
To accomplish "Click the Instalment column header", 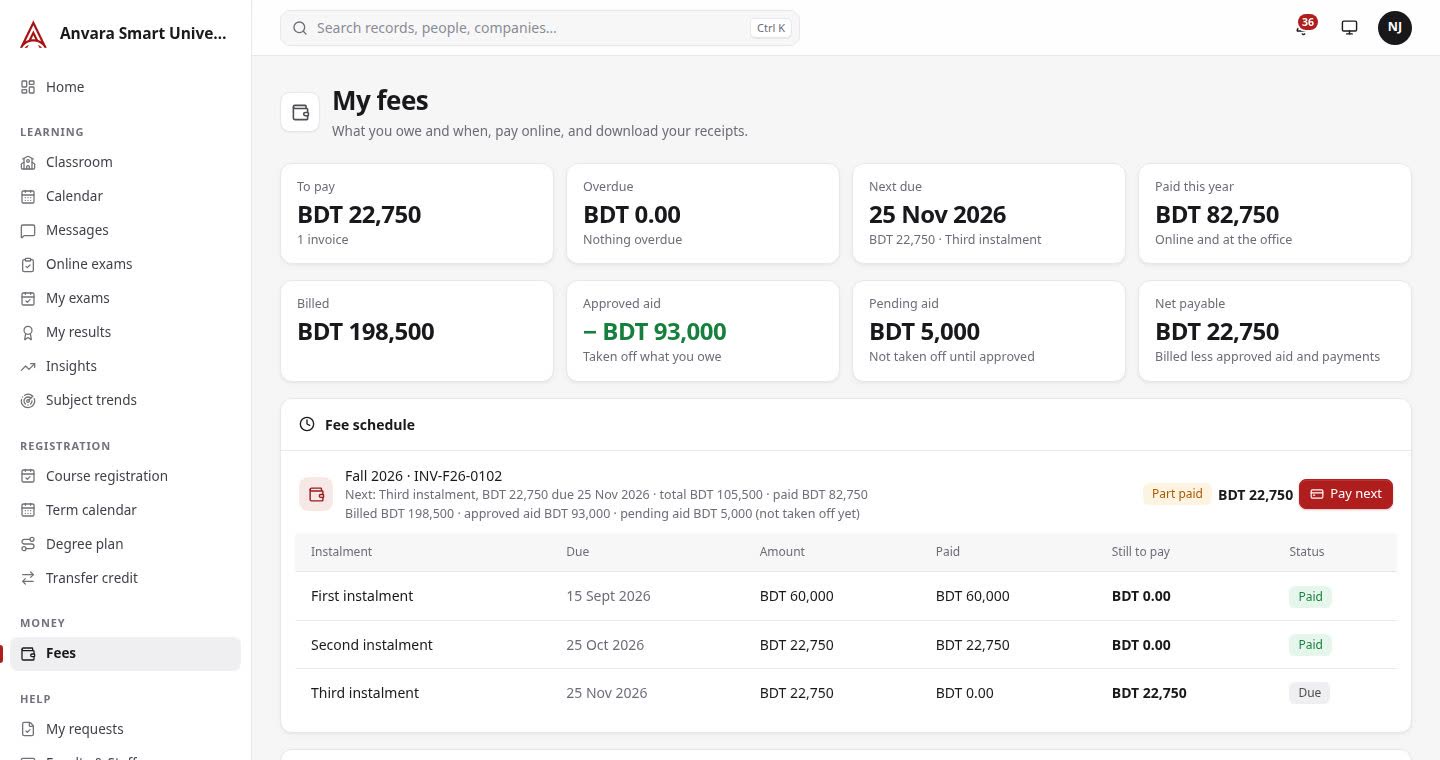I will [341, 552].
